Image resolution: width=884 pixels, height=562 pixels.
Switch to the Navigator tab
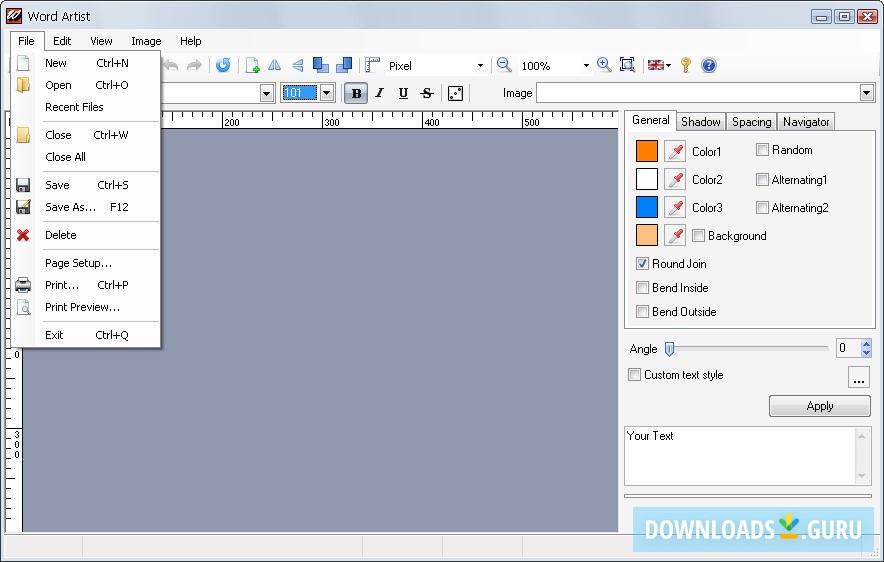(806, 122)
